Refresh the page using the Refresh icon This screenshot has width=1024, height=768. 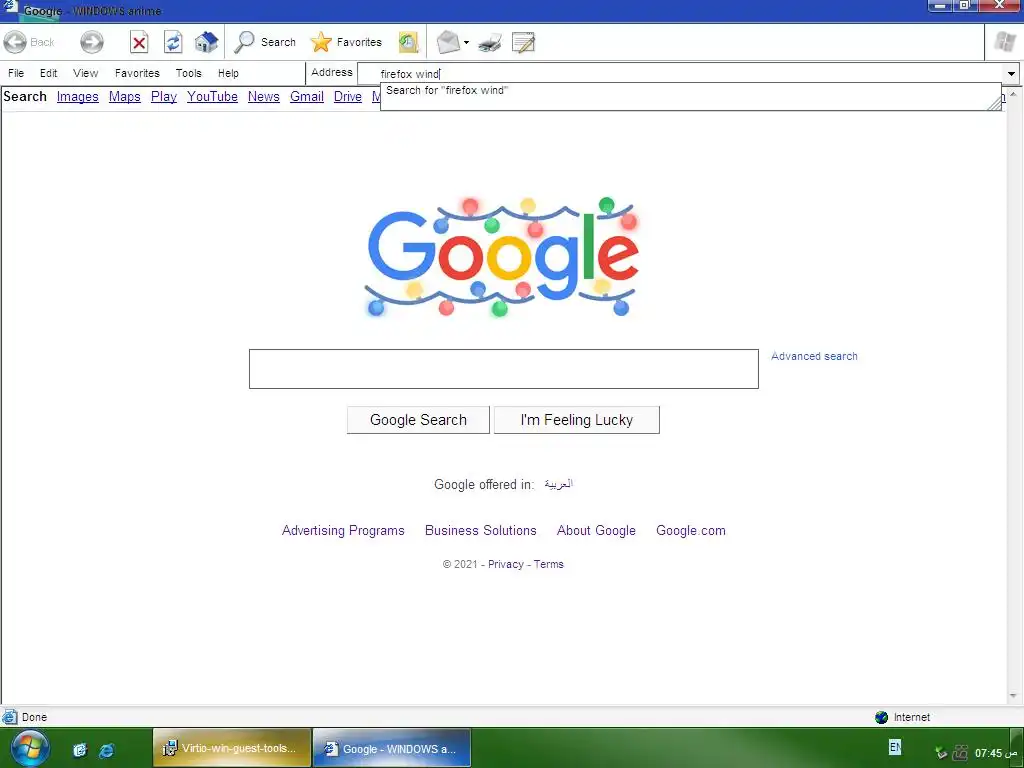coord(173,42)
